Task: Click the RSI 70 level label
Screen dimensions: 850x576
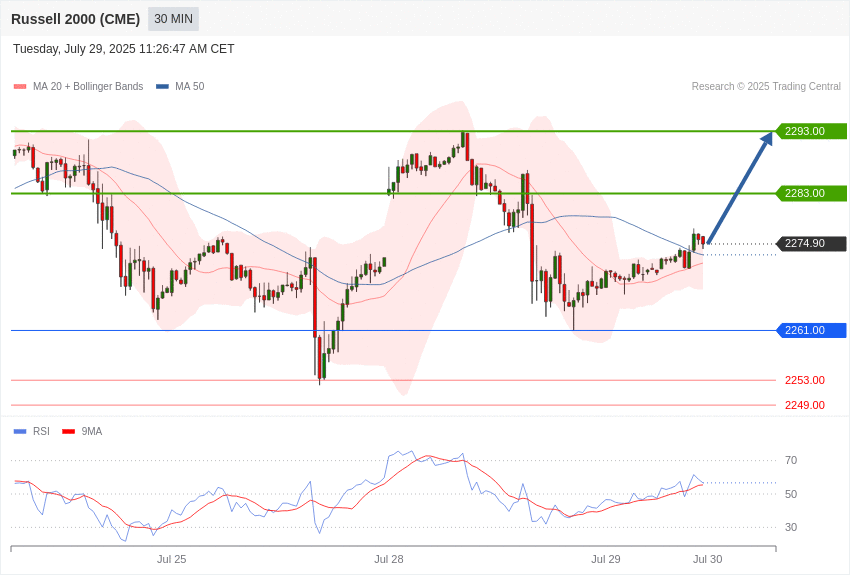Action: coord(791,461)
